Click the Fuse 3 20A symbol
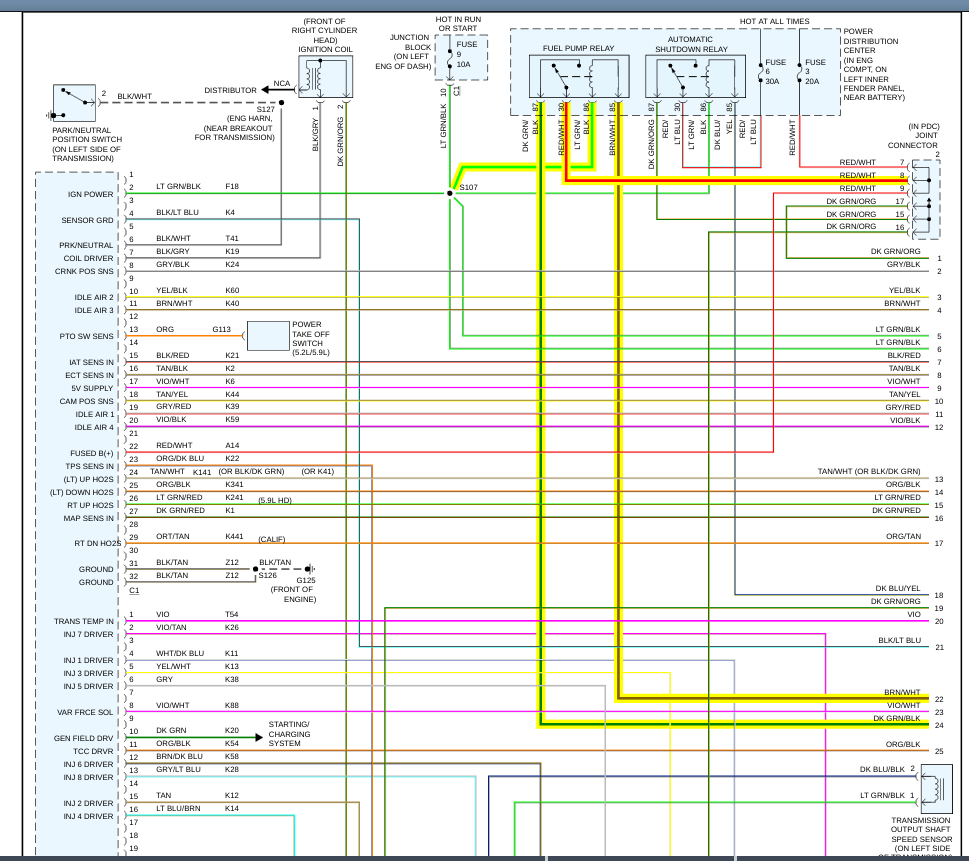The width and height of the screenshot is (969, 861). coord(800,72)
